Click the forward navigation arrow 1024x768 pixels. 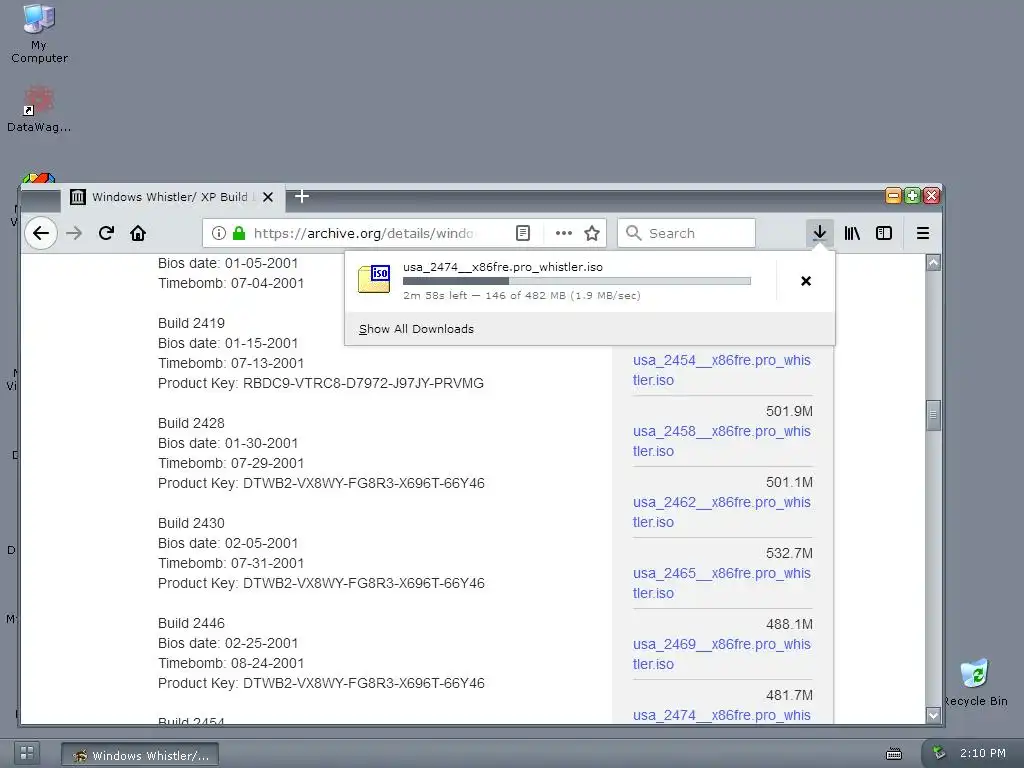(x=74, y=233)
